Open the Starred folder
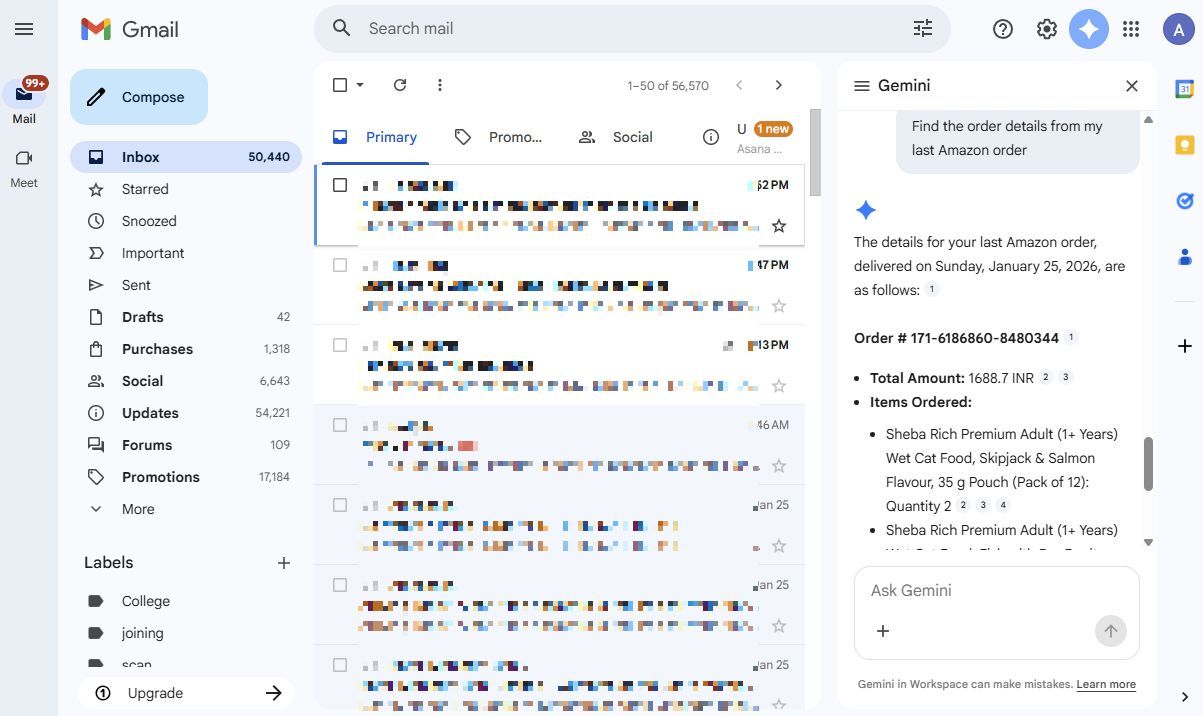The height and width of the screenshot is (716, 1203). pos(186,189)
